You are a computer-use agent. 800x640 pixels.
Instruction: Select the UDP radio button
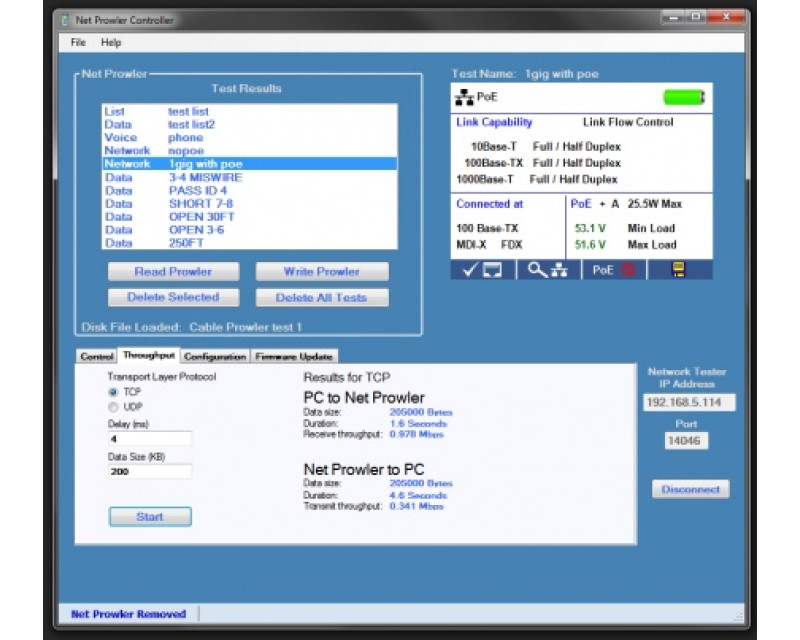coord(112,407)
